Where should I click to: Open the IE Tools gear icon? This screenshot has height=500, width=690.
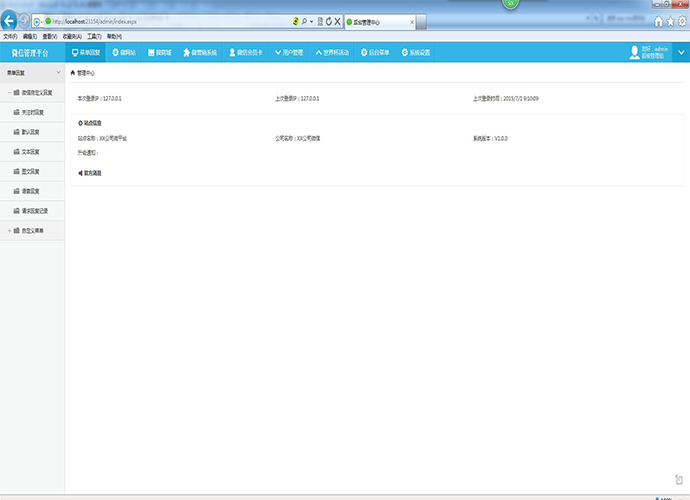pyautogui.click(x=681, y=21)
